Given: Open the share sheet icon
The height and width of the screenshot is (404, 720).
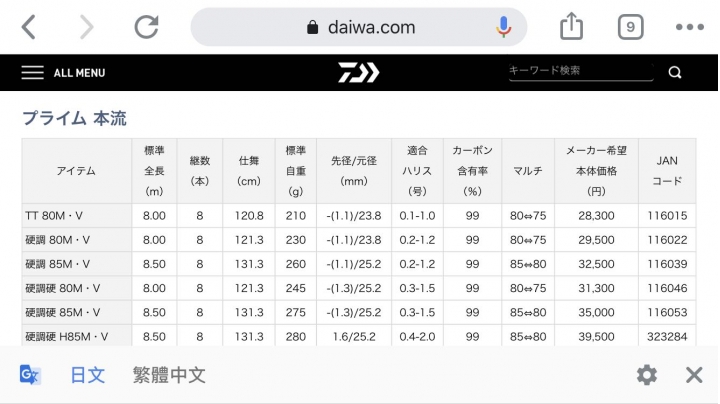Looking at the screenshot, I should (571, 26).
